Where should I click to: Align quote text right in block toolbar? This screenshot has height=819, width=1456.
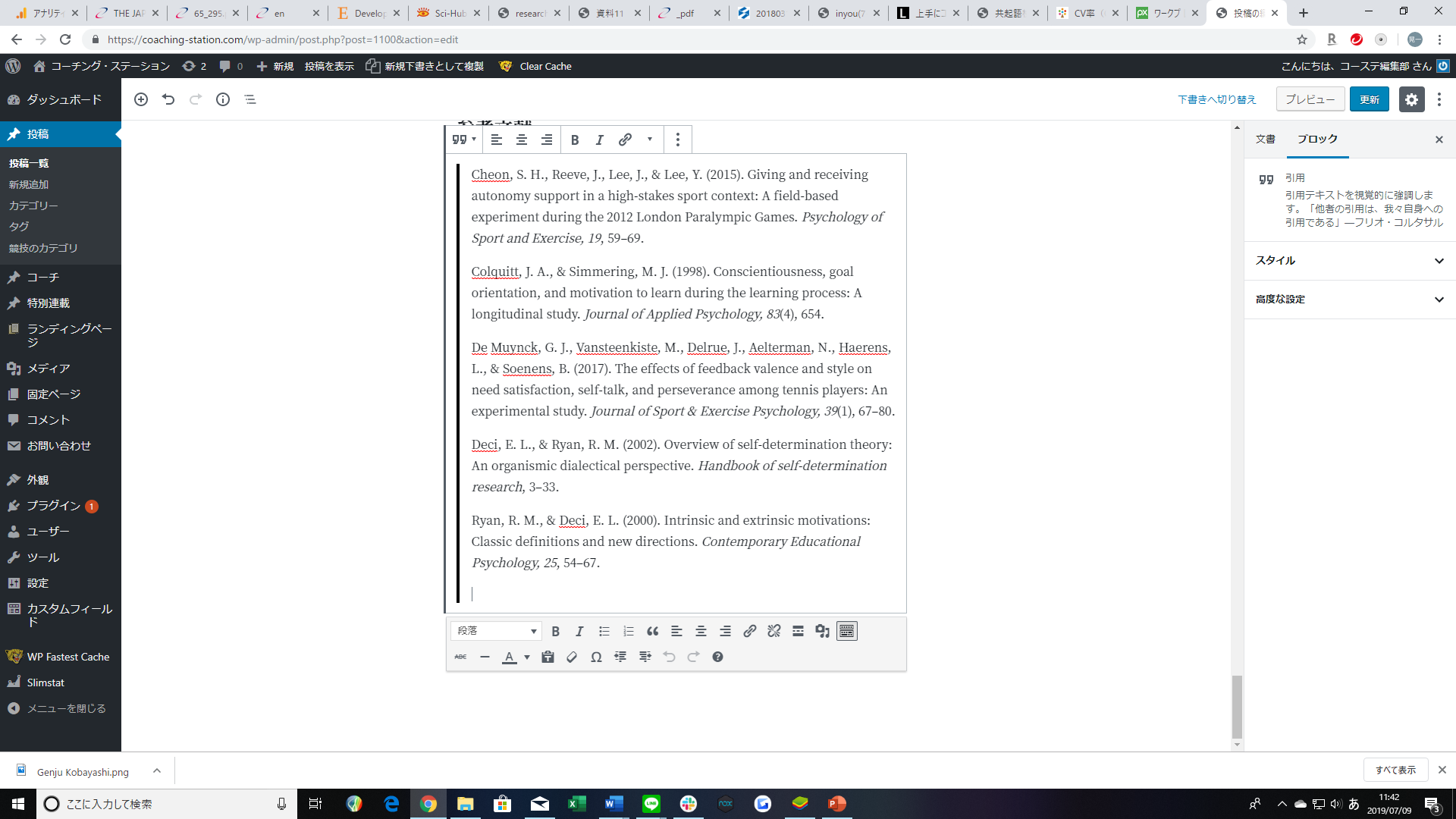[x=547, y=140]
